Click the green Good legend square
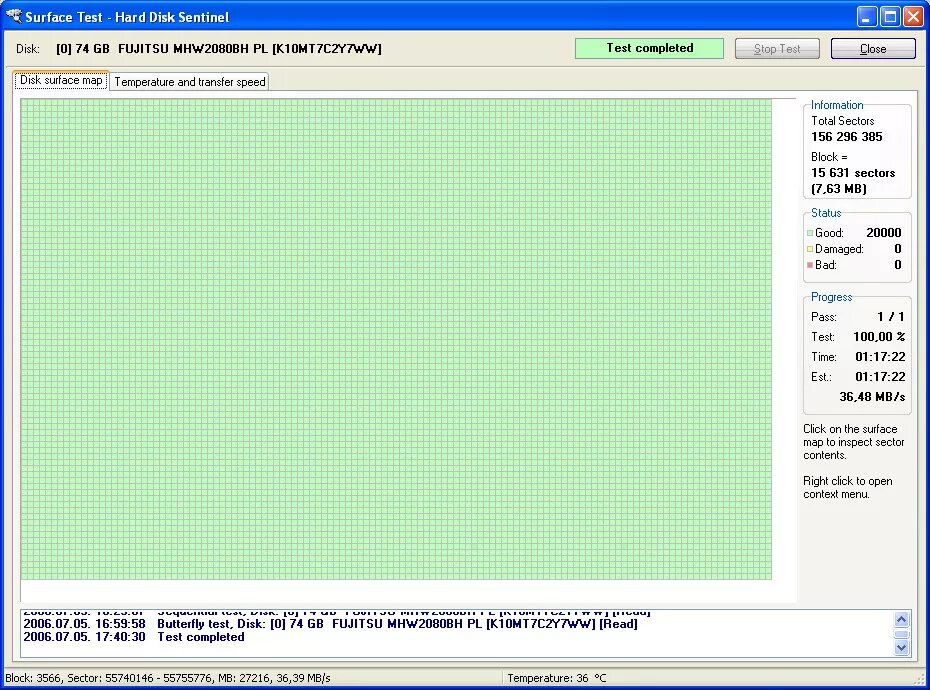This screenshot has height=690, width=930. pyautogui.click(x=812, y=232)
